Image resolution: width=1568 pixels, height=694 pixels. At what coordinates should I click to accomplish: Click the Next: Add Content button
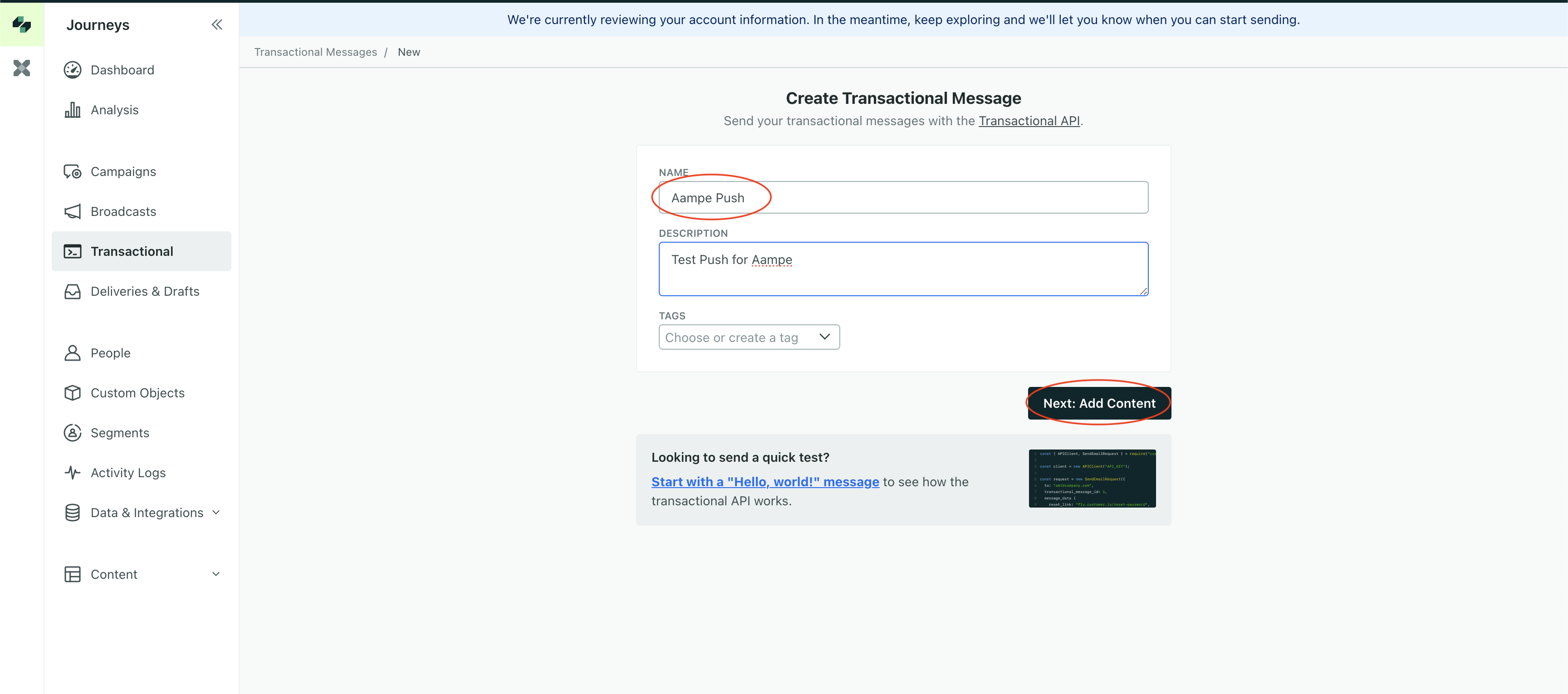point(1098,402)
